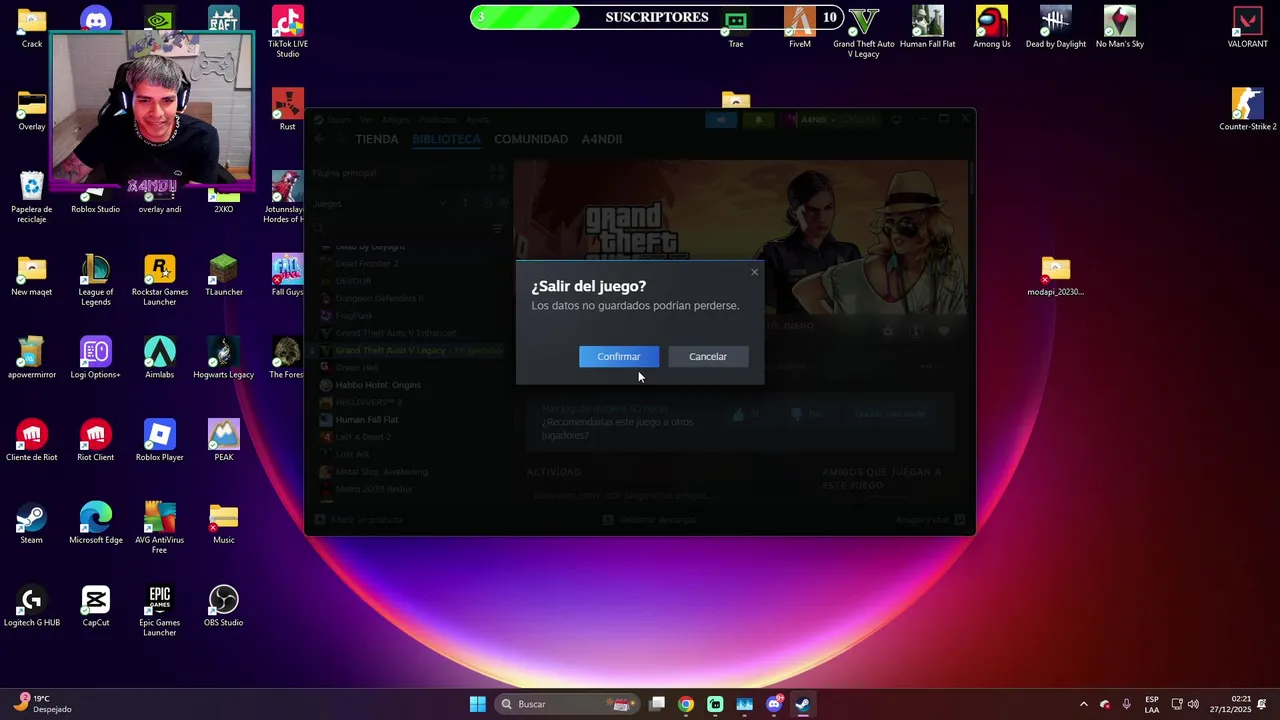Open the New maqet folder
Screen dimensions: 1280x720
(x=32, y=276)
